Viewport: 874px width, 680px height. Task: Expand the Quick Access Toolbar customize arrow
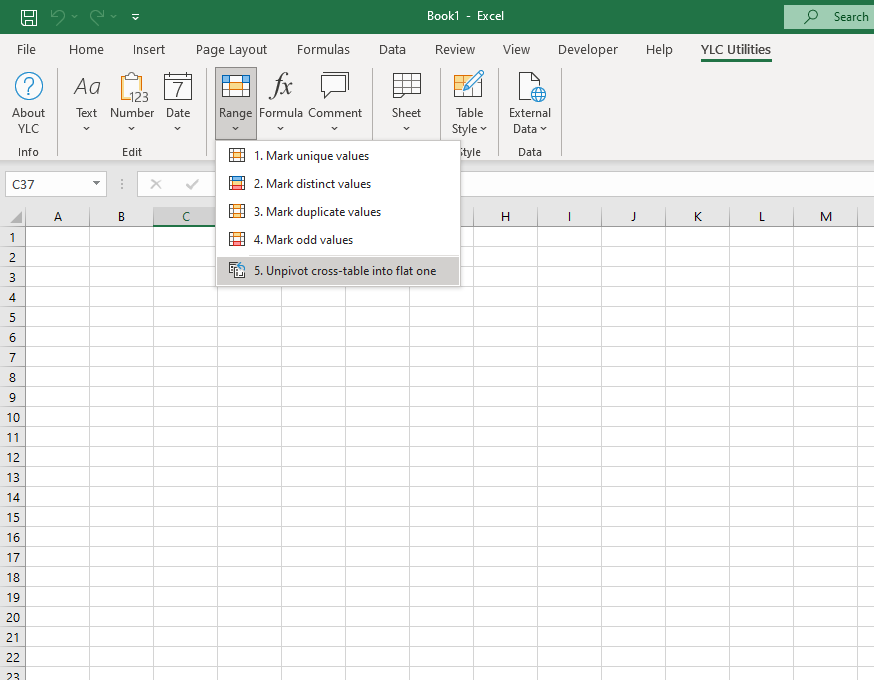coord(136,17)
